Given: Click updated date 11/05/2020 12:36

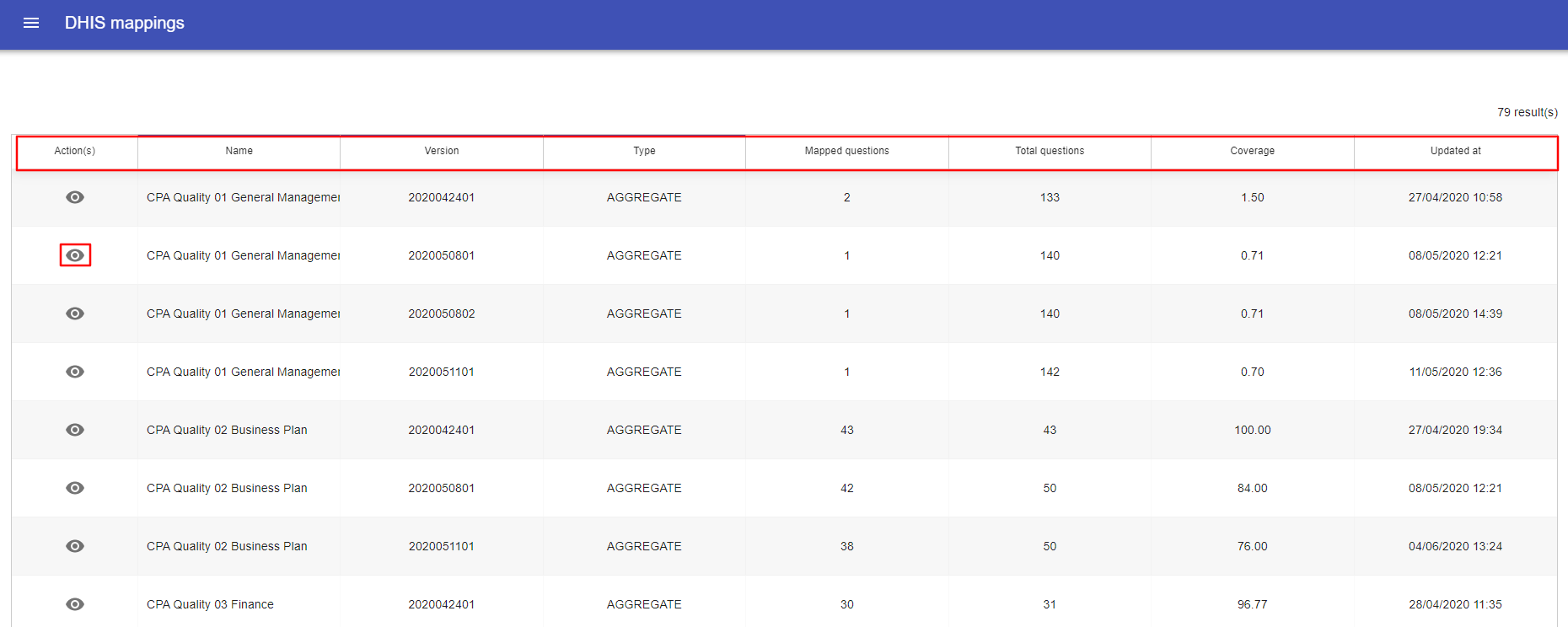Looking at the screenshot, I should click(1455, 372).
